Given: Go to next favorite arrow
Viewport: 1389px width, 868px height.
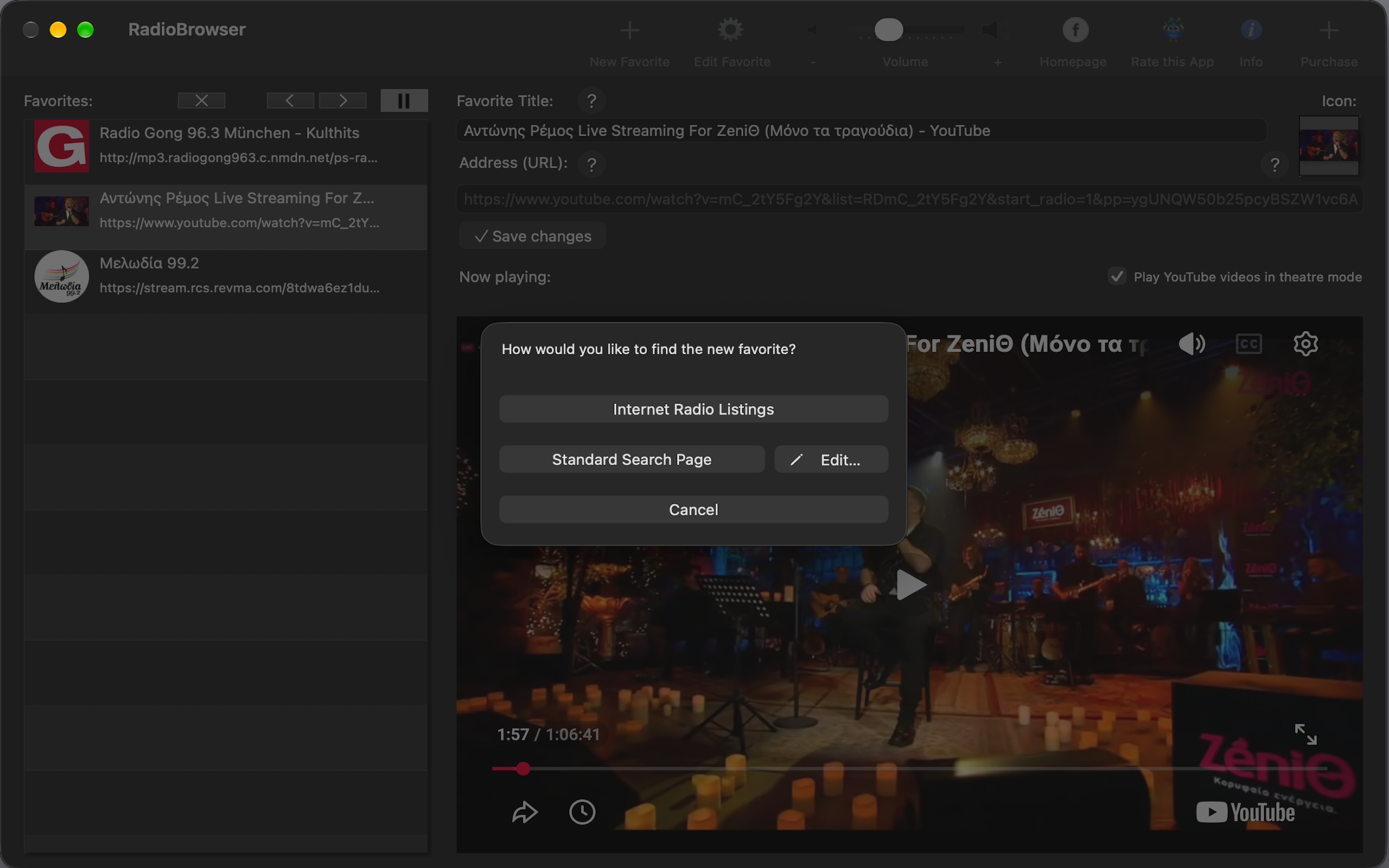Looking at the screenshot, I should (x=343, y=100).
